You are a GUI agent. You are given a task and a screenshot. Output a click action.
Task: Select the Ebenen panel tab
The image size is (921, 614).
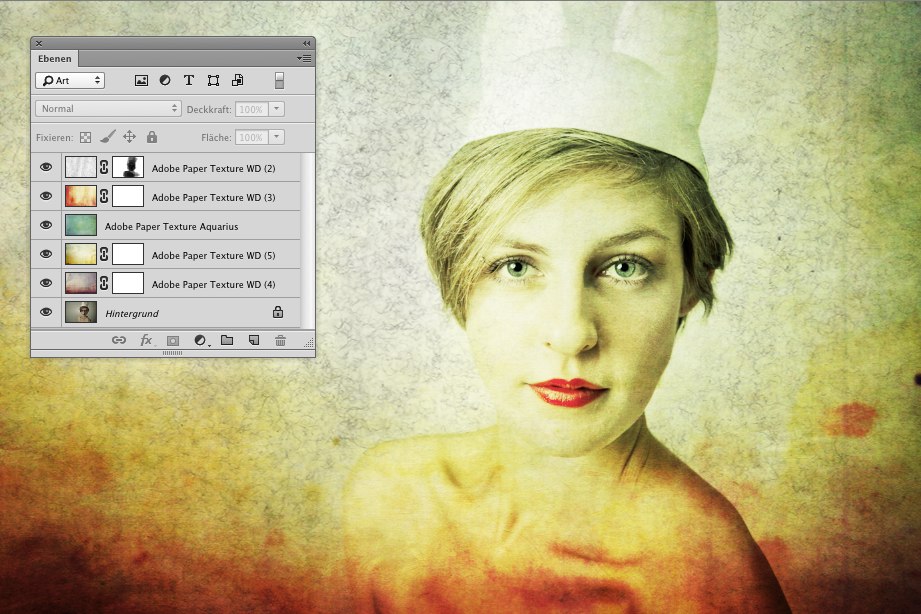click(55, 59)
